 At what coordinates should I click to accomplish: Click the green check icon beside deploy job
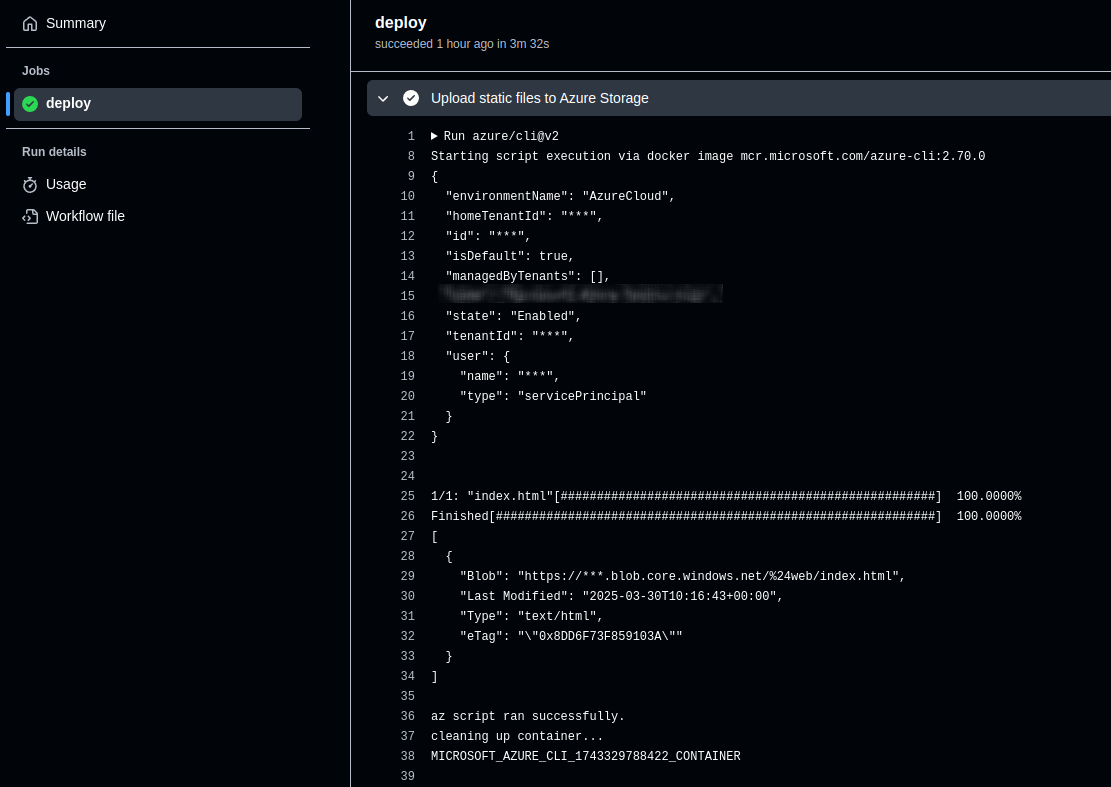[30, 104]
